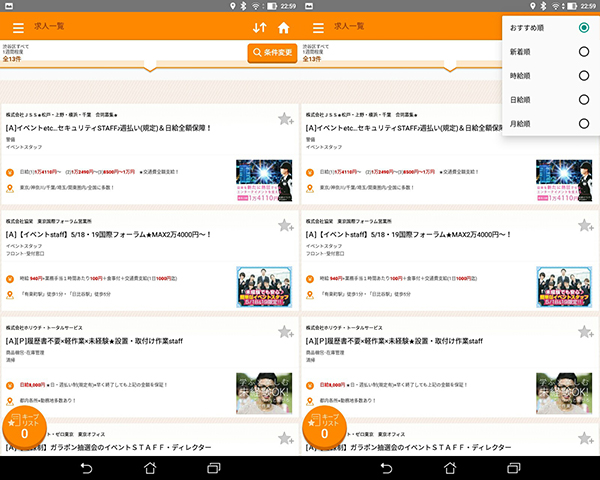Open hamburger menu in right screen
The image size is (600, 480).
click(318, 28)
